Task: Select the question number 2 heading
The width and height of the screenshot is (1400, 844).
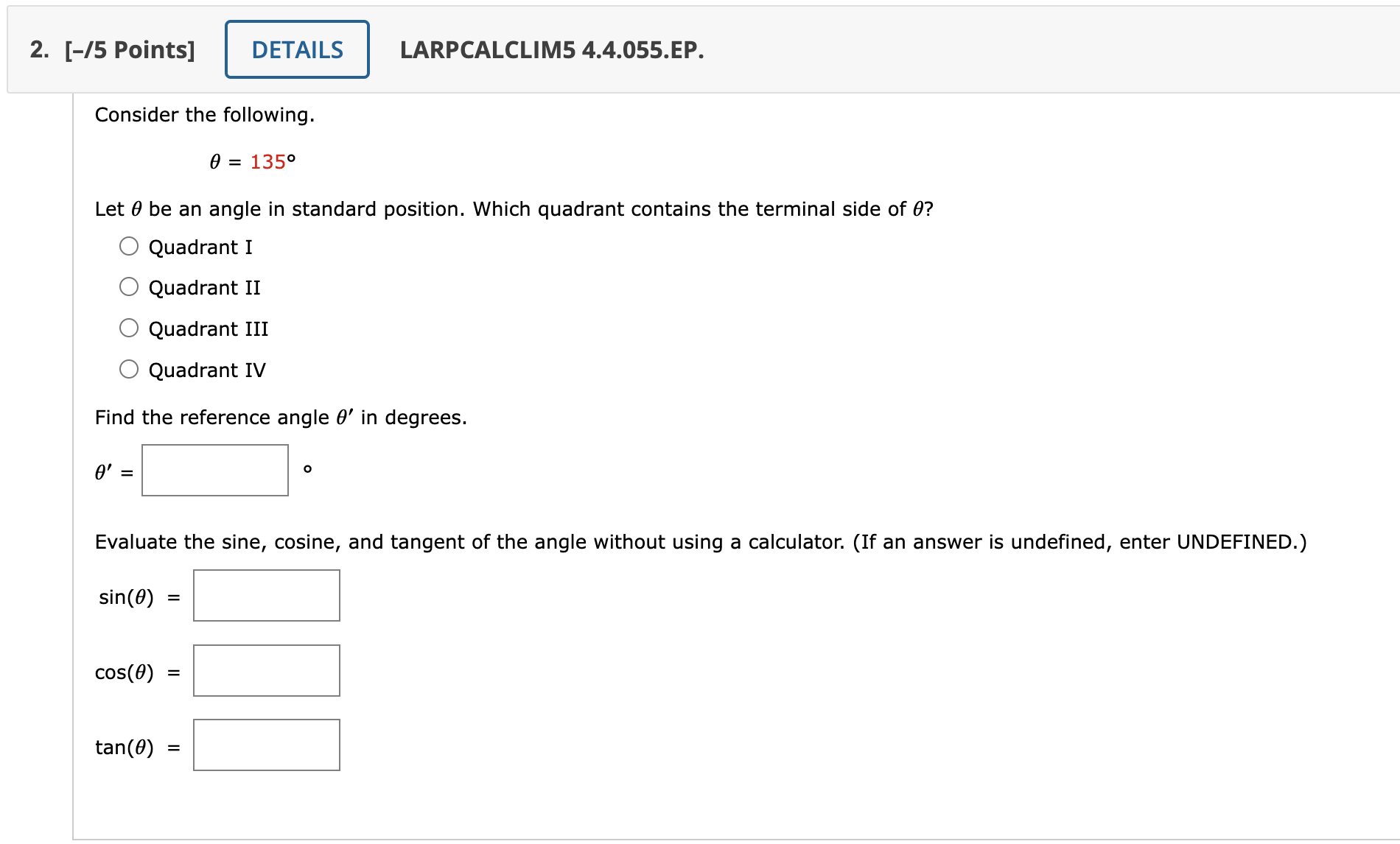Action: (x=37, y=50)
